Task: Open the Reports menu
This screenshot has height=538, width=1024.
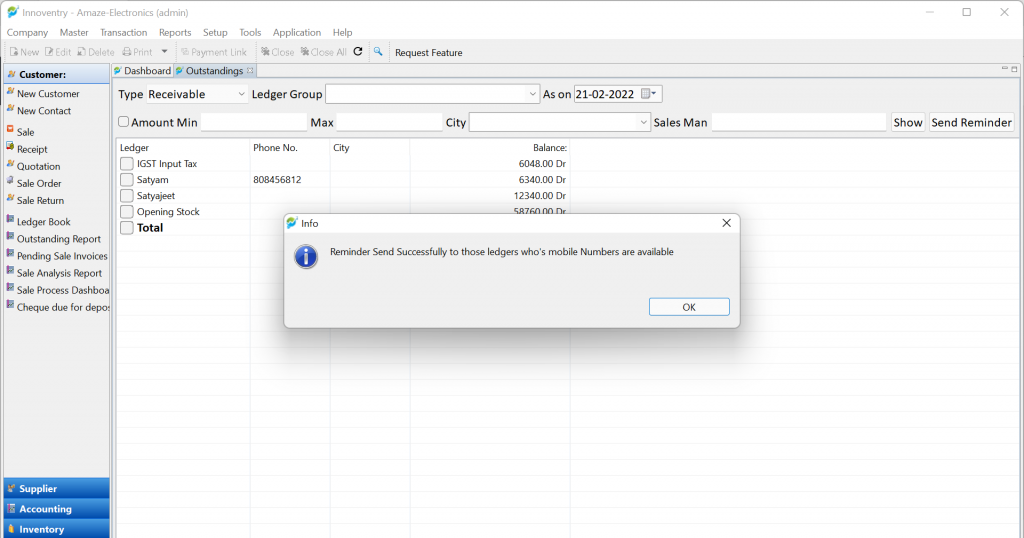Action: click(175, 33)
